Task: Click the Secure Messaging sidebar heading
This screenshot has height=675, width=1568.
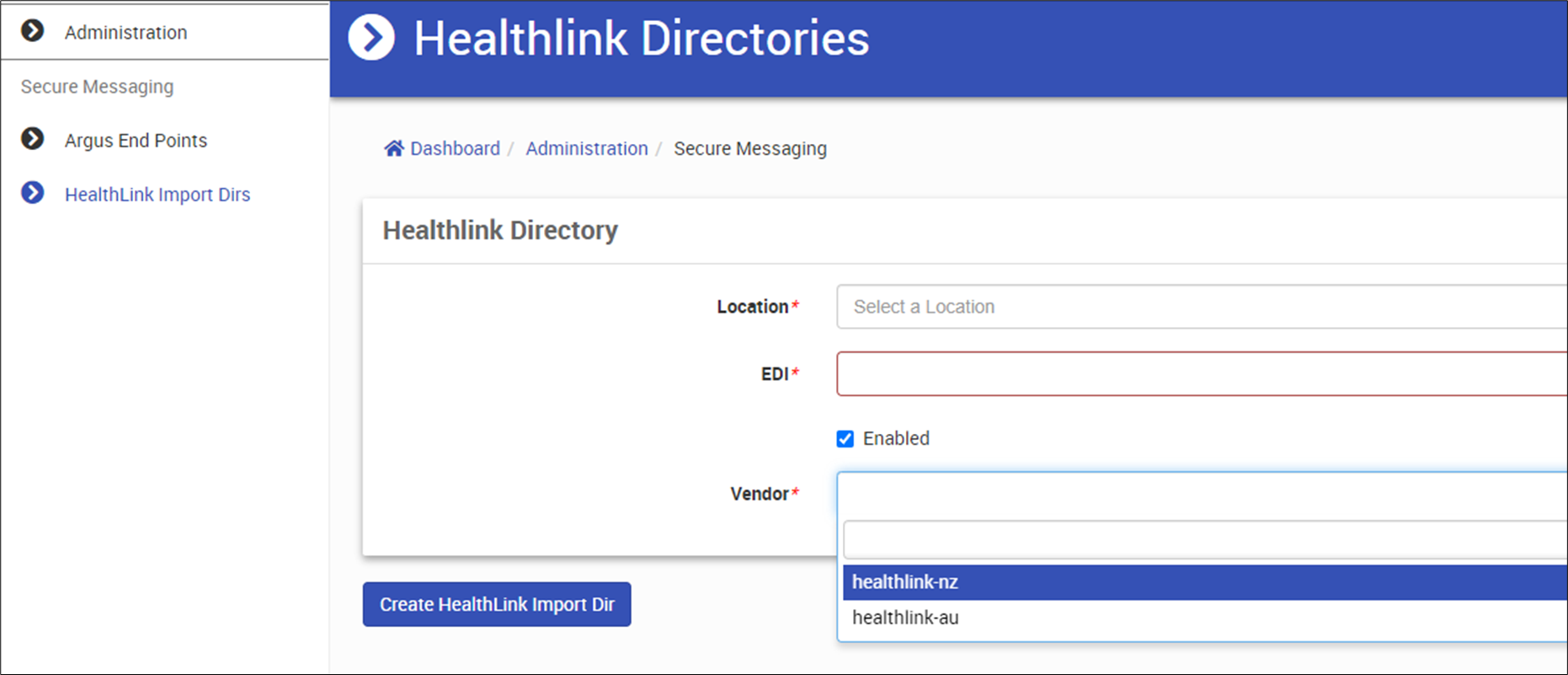Action: pyautogui.click(x=97, y=87)
